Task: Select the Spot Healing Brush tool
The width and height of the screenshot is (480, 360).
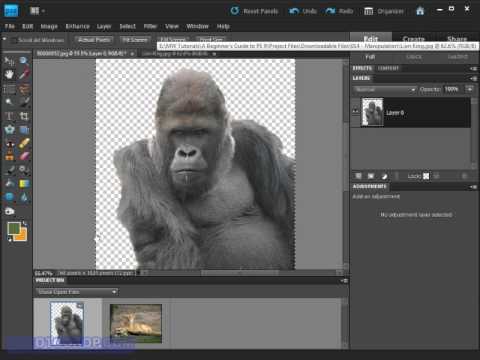Action: click(24, 143)
